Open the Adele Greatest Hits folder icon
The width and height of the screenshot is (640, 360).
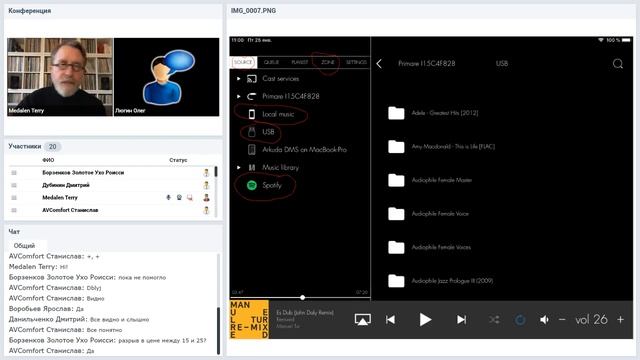[x=396, y=113]
